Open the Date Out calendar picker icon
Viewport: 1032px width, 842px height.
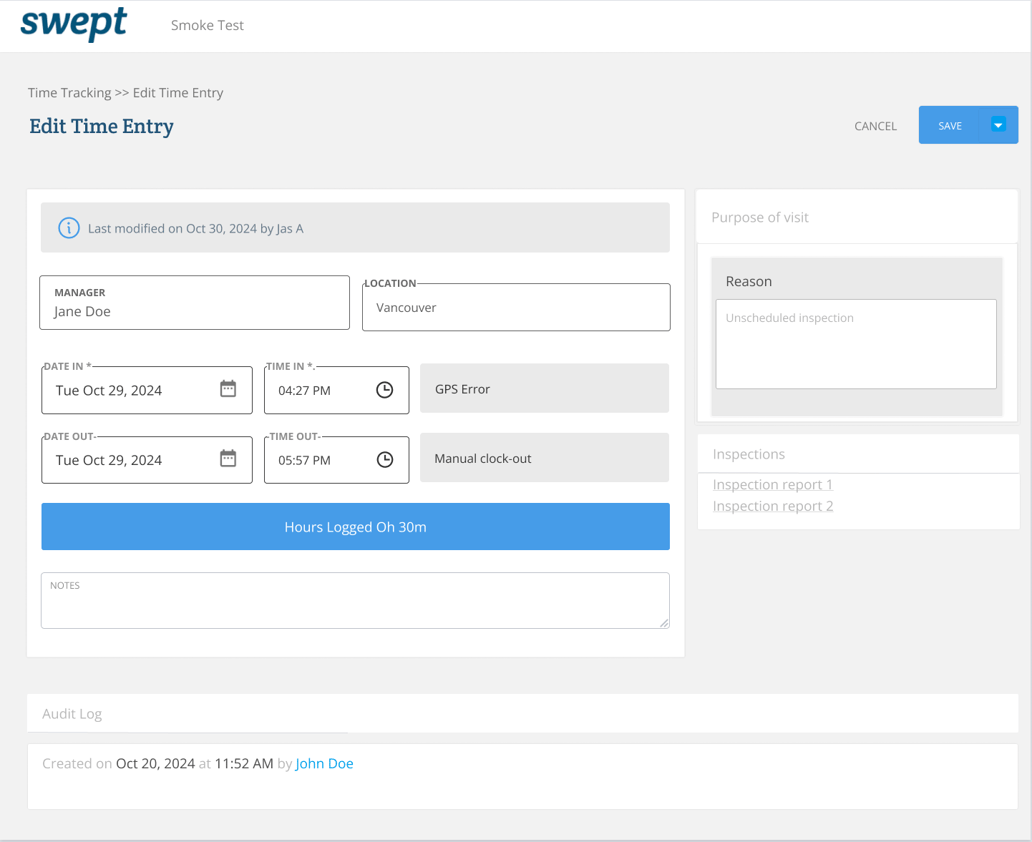tap(228, 459)
